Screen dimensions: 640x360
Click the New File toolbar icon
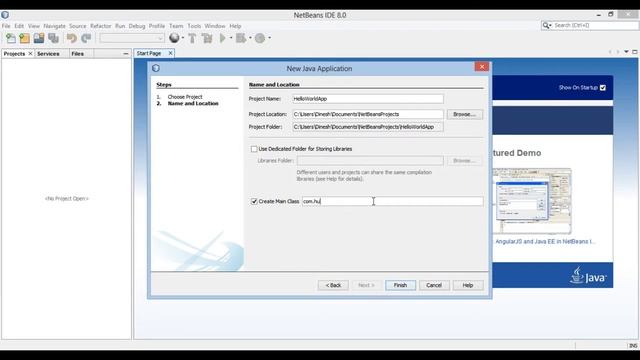11,38
